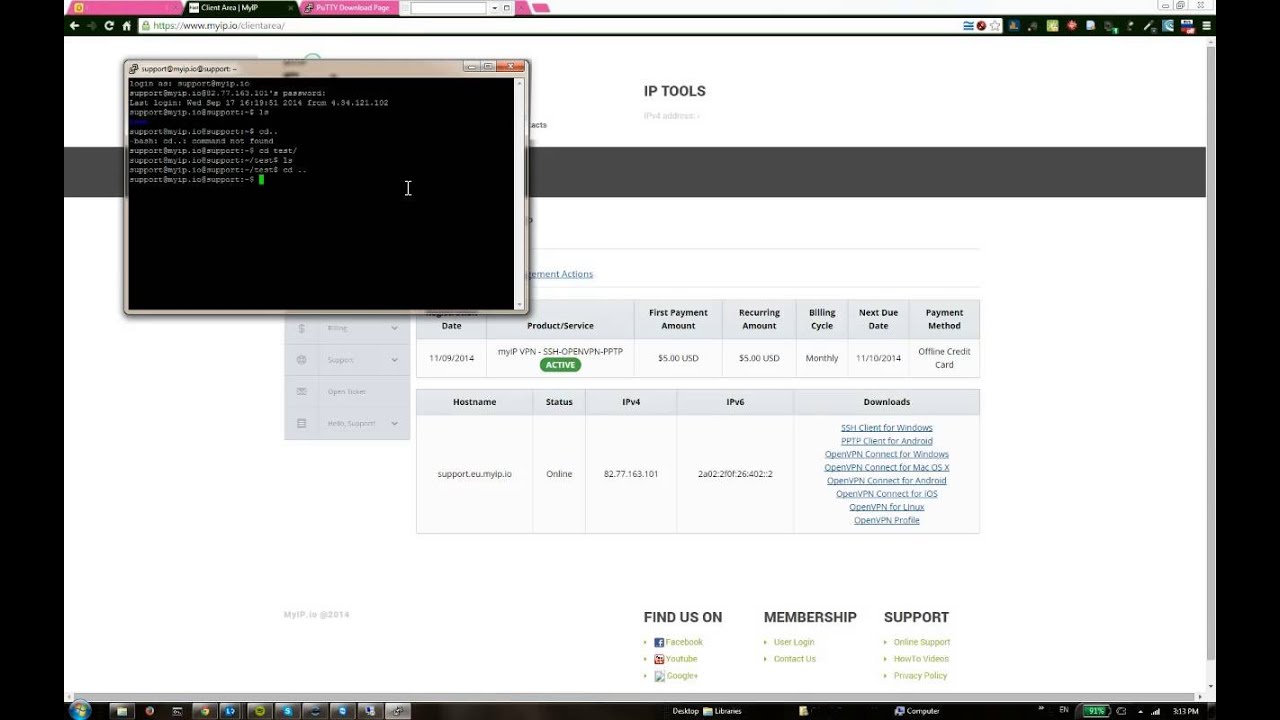
Task: Open OpenVPN Connect for Android link
Action: tap(887, 481)
